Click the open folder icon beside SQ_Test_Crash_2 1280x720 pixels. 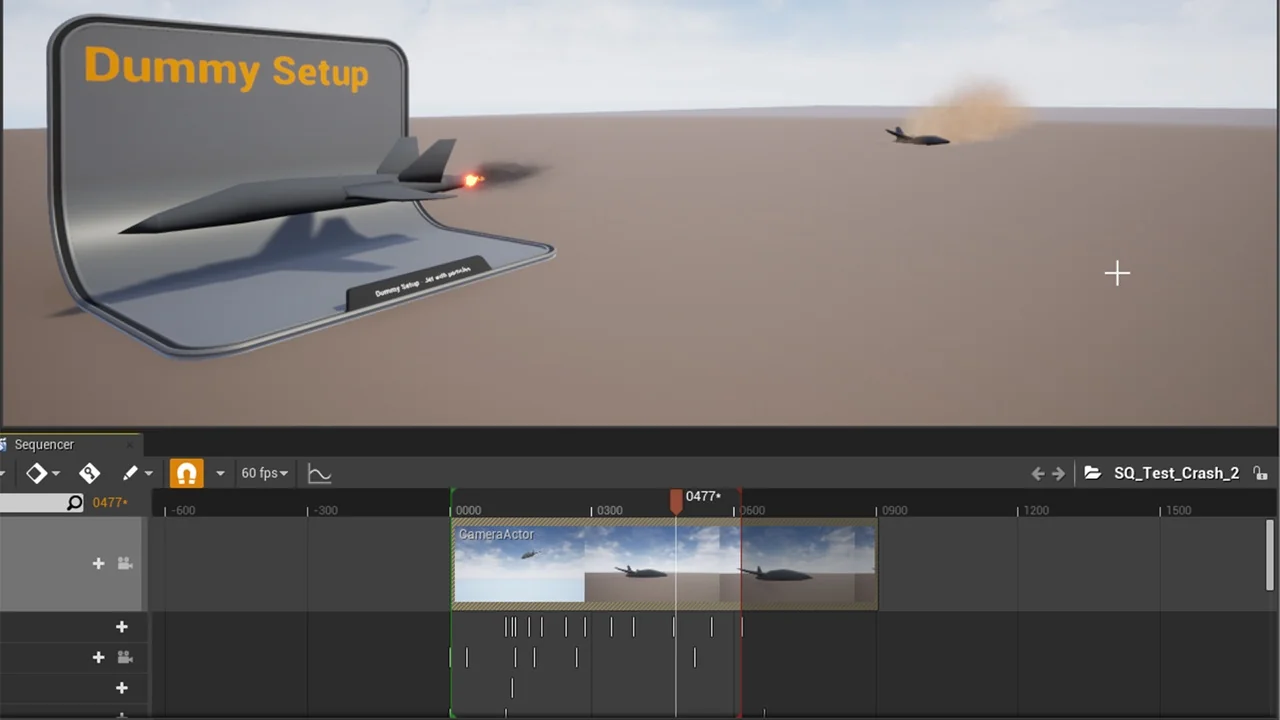[1092, 474]
